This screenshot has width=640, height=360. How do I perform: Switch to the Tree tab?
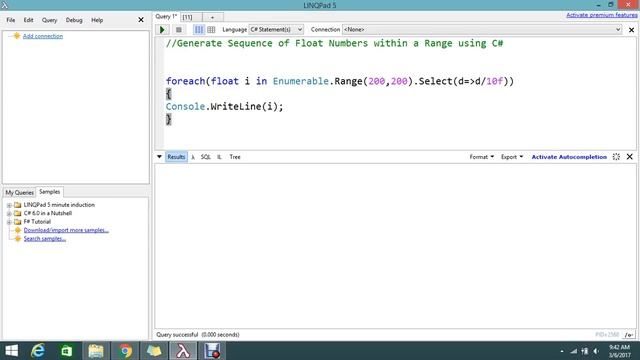[x=235, y=157]
